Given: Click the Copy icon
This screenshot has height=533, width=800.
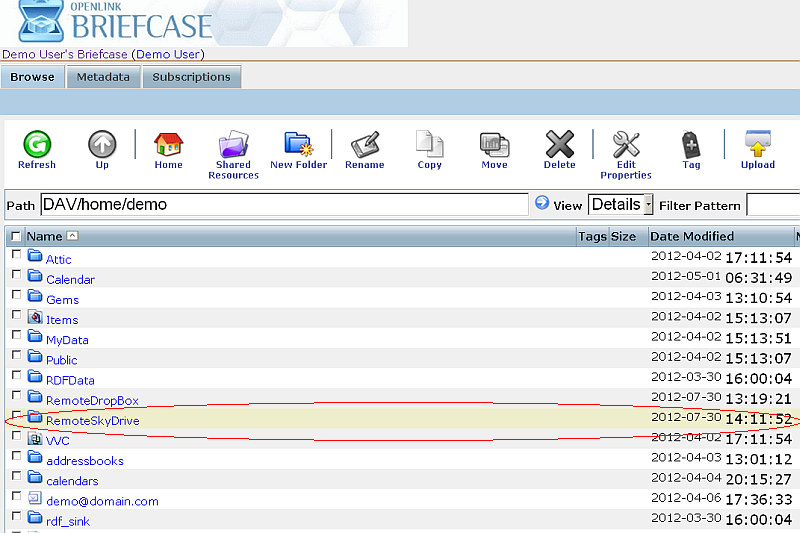Looking at the screenshot, I should point(429,145).
